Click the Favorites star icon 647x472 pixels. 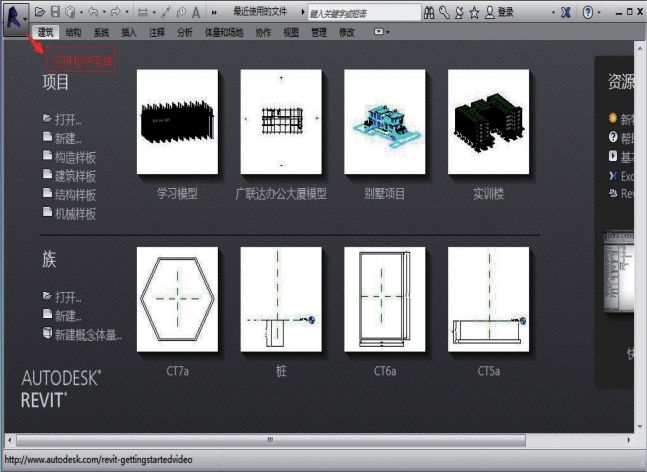[x=475, y=13]
